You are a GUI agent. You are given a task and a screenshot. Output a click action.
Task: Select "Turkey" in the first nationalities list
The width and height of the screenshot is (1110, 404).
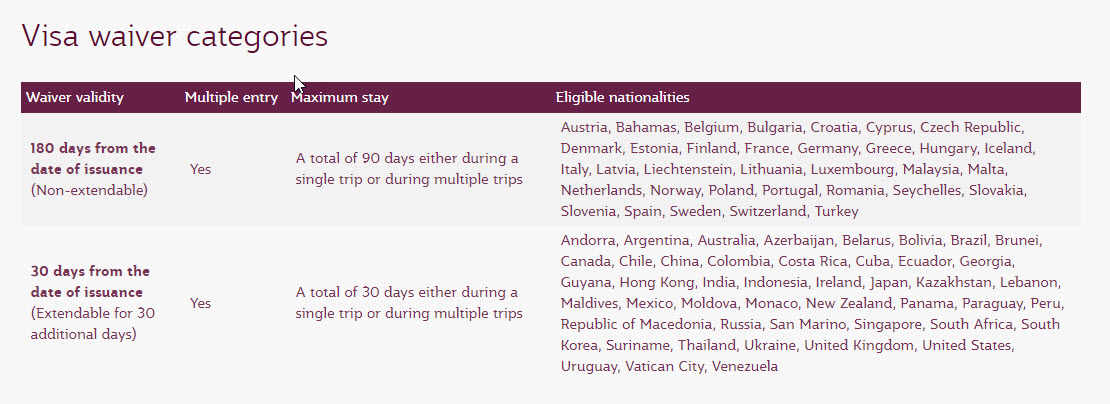[836, 211]
